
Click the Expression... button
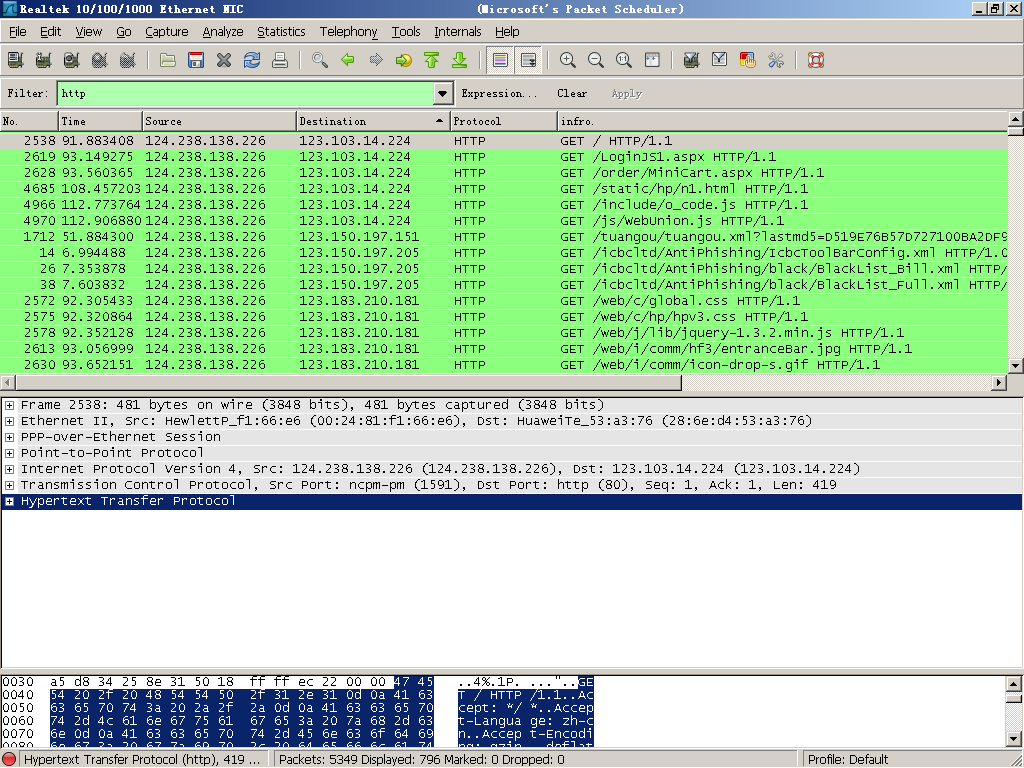[x=500, y=93]
